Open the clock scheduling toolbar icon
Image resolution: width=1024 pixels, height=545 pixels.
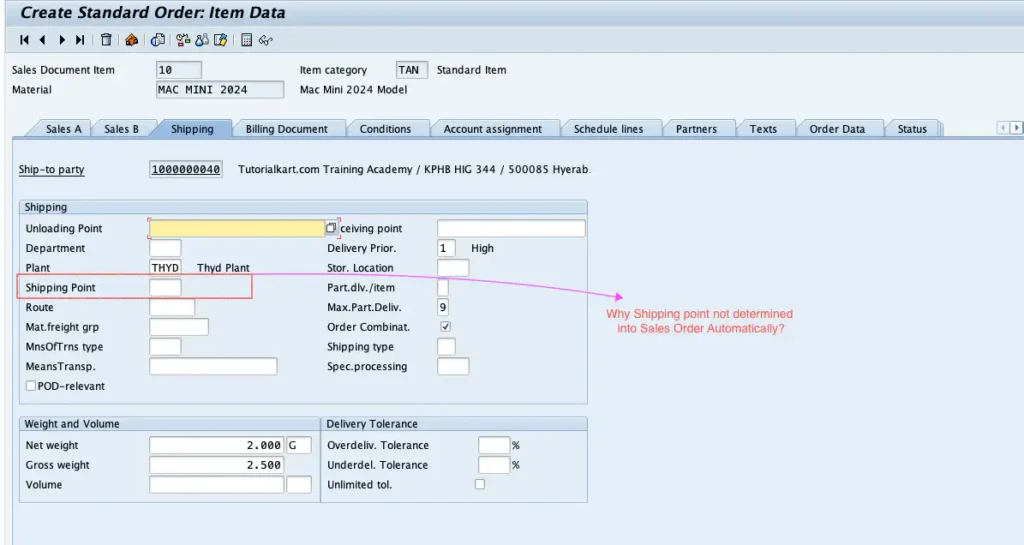(x=183, y=40)
